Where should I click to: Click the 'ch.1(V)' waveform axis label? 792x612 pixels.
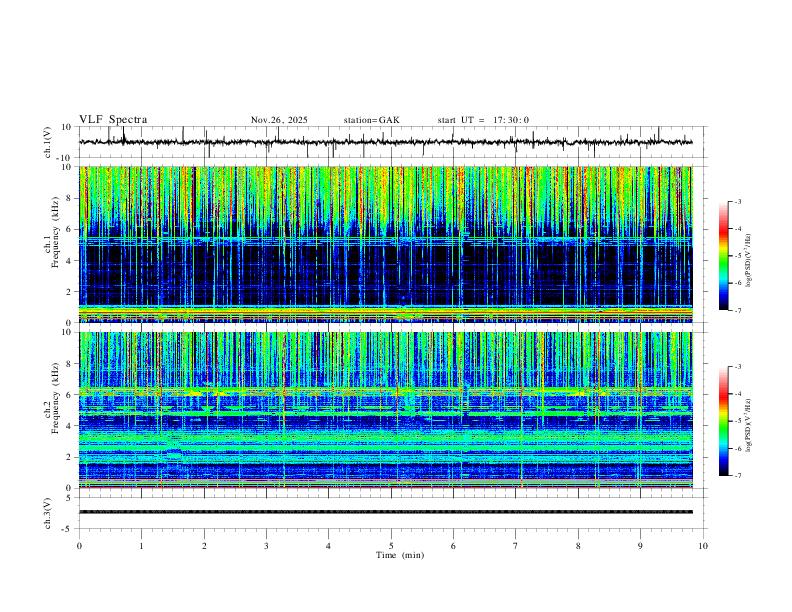[48, 142]
